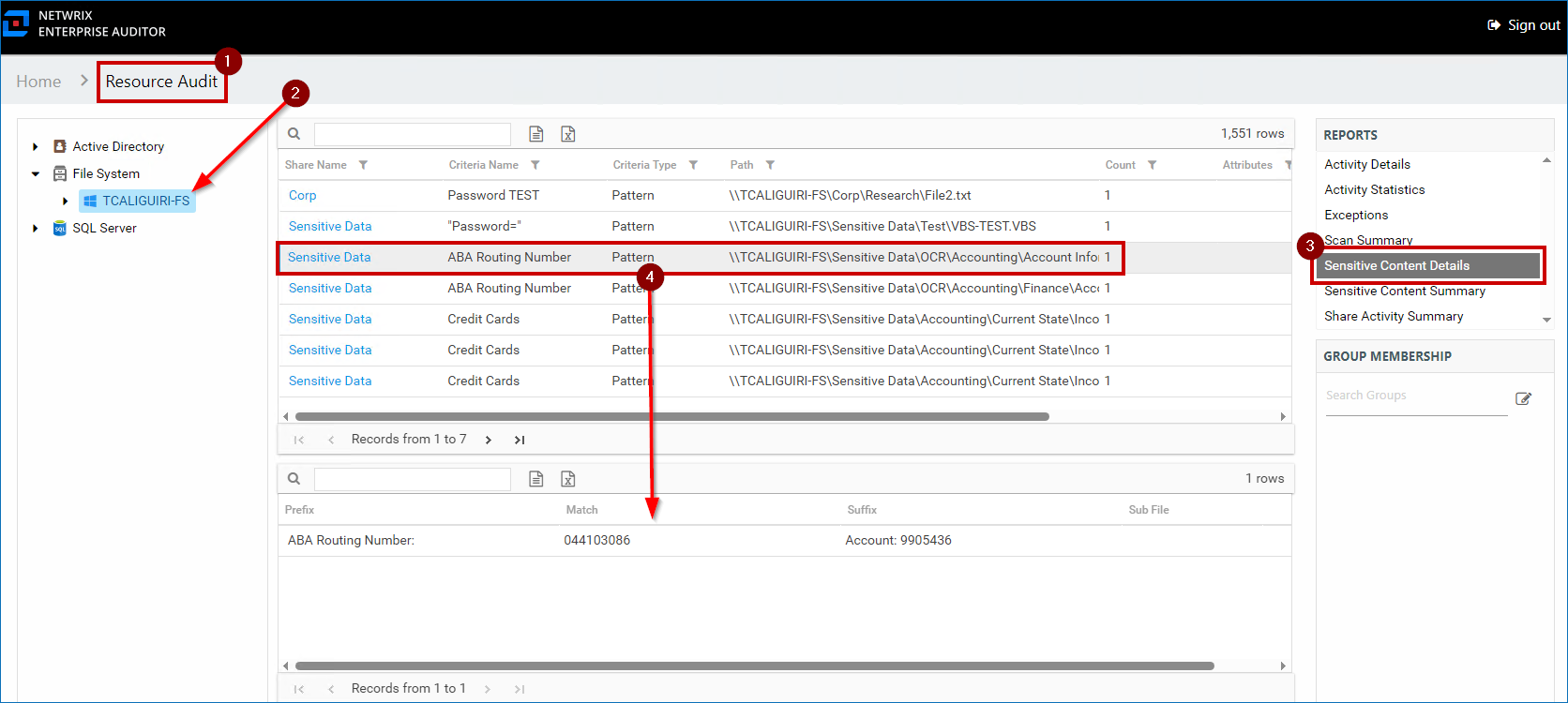Expand the SQL Server tree node
Screen dimensions: 1568x703
(x=36, y=229)
